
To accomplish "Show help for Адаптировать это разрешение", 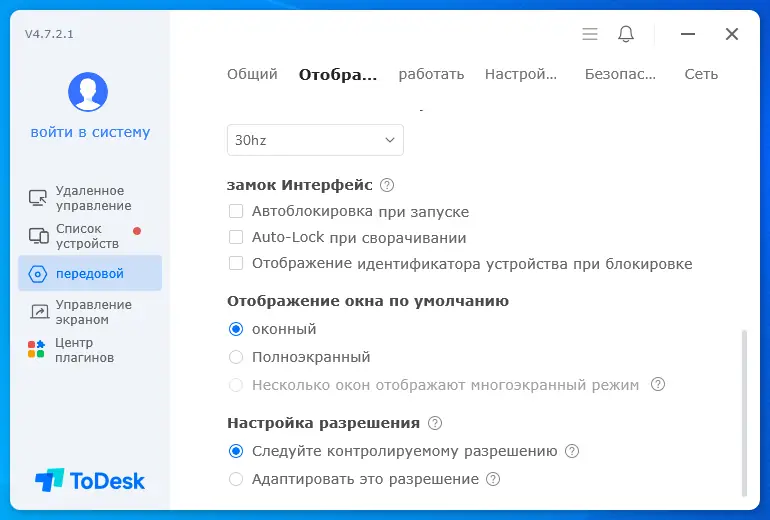I will click(493, 479).
